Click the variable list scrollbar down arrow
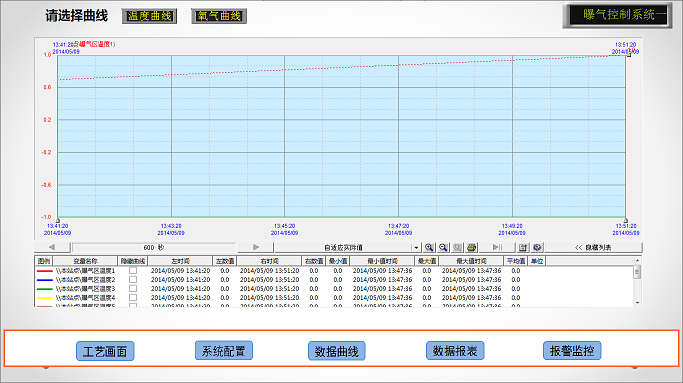683x383 pixels. [x=637, y=303]
